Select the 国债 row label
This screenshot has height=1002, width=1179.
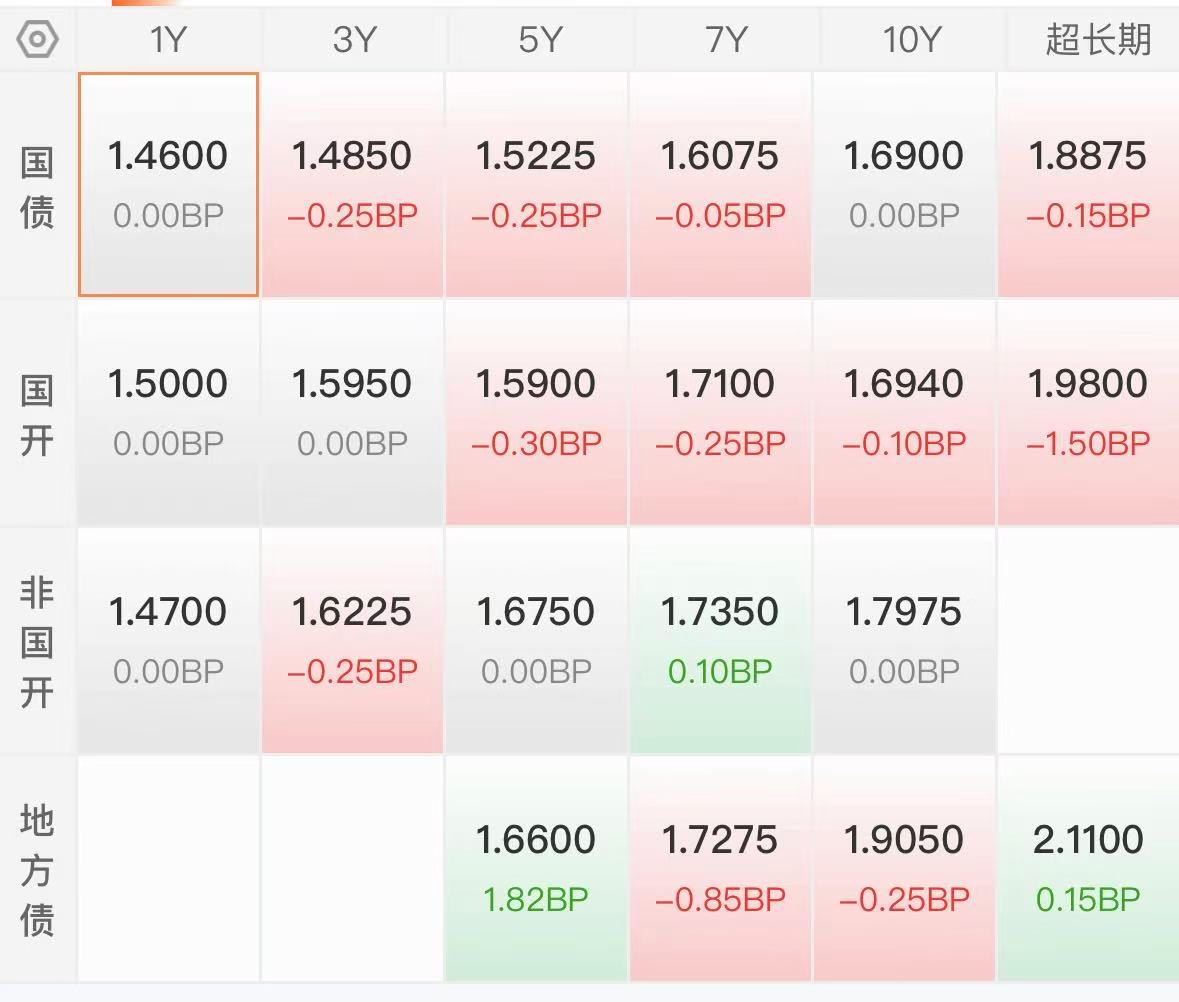tap(37, 187)
